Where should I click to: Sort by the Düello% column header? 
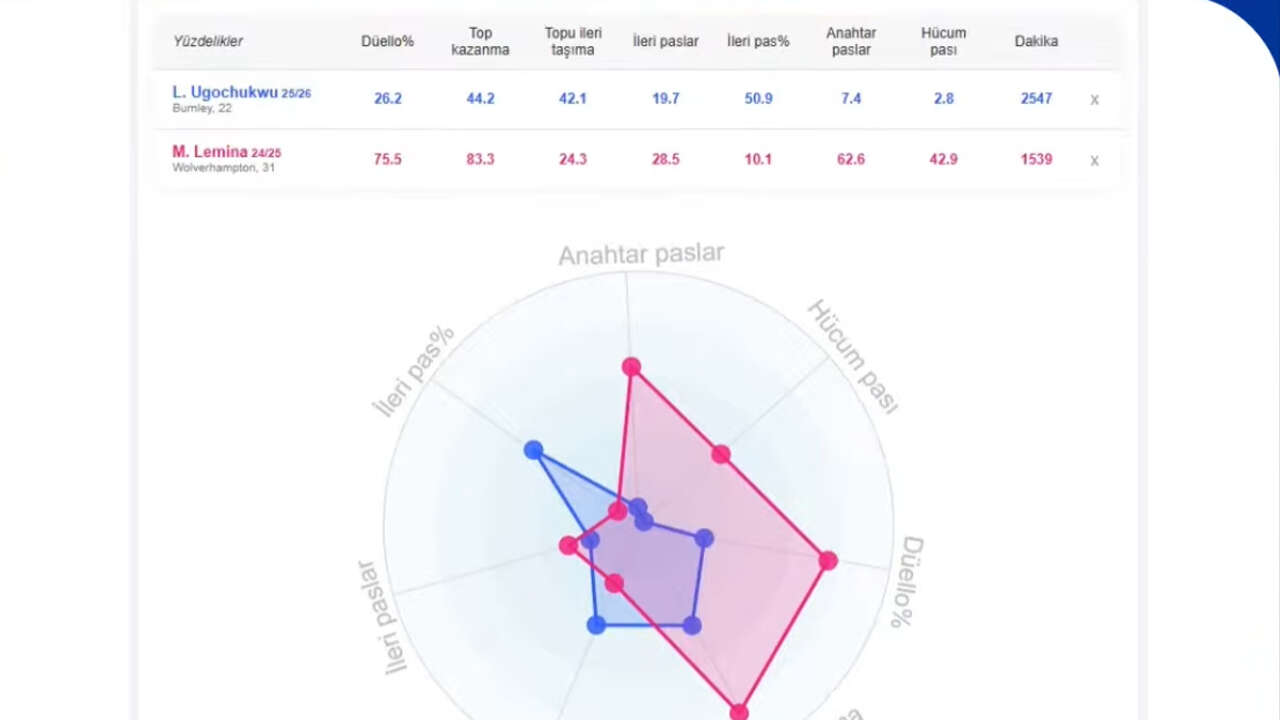coord(387,41)
